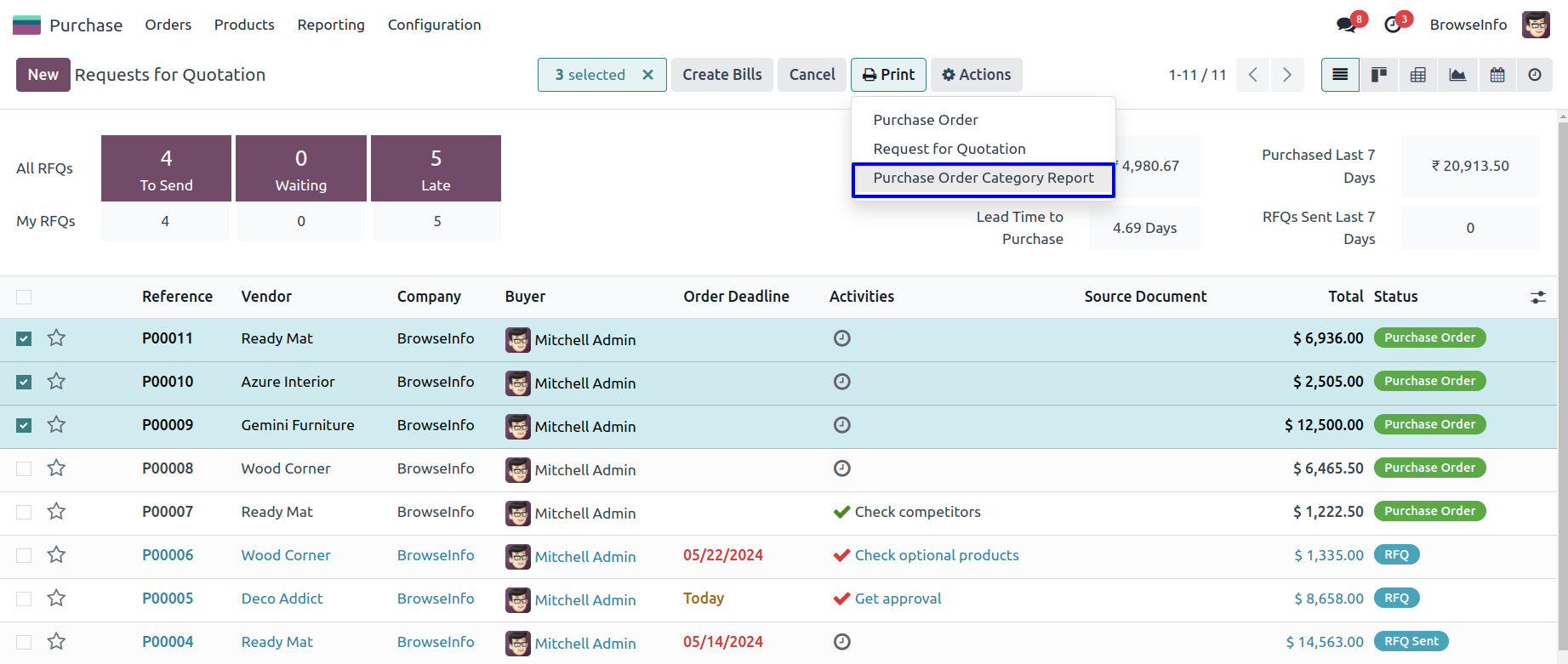The height and width of the screenshot is (664, 1568).
Task: Open the P00006 reference link
Action: tap(168, 555)
